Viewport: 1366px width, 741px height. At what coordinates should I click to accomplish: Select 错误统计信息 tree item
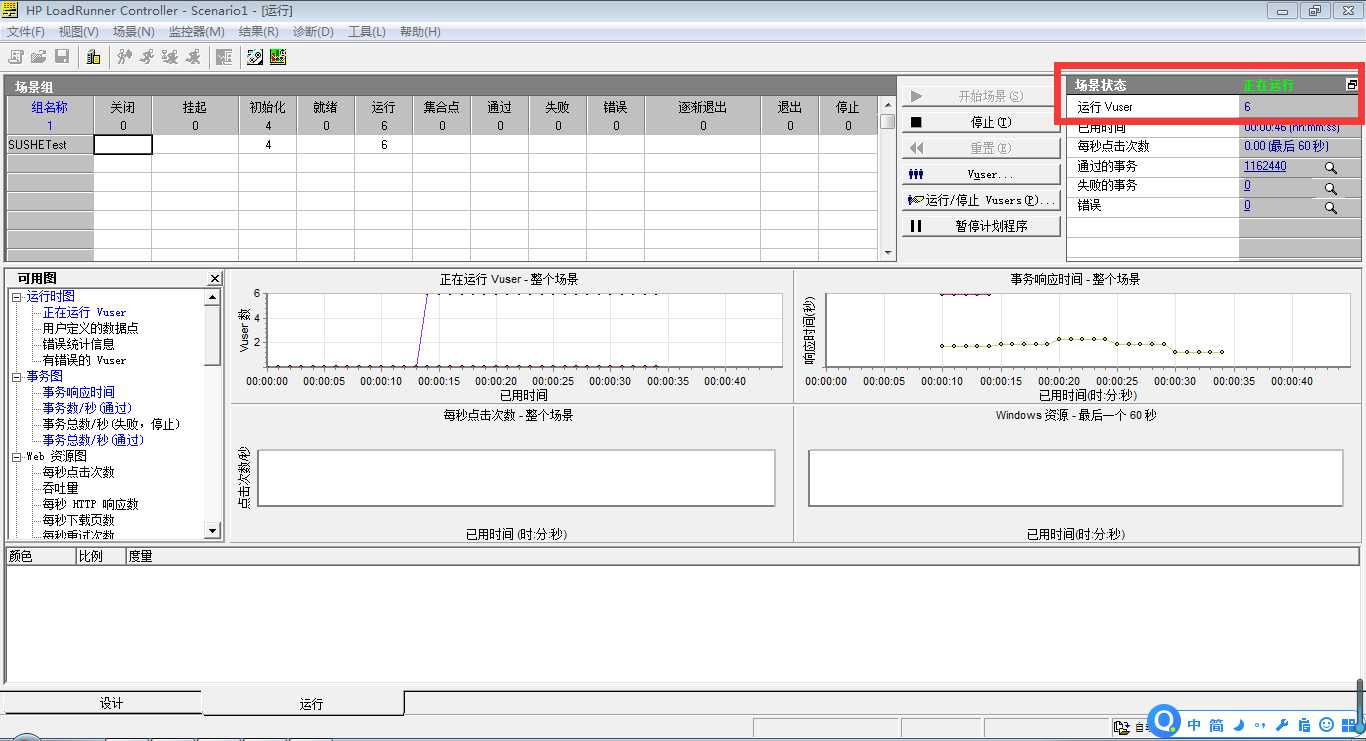[78, 344]
